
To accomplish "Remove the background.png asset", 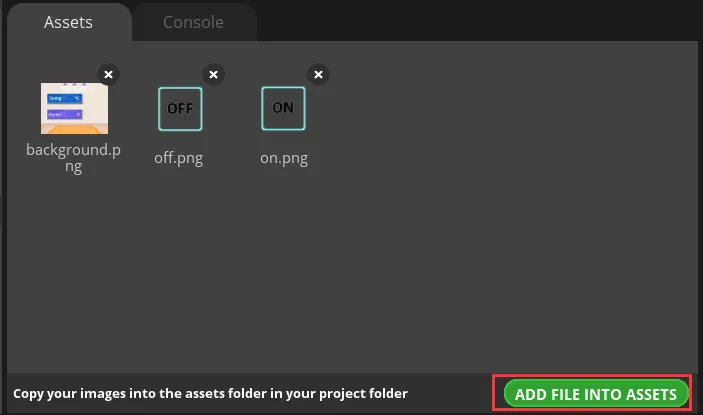I will click(109, 74).
